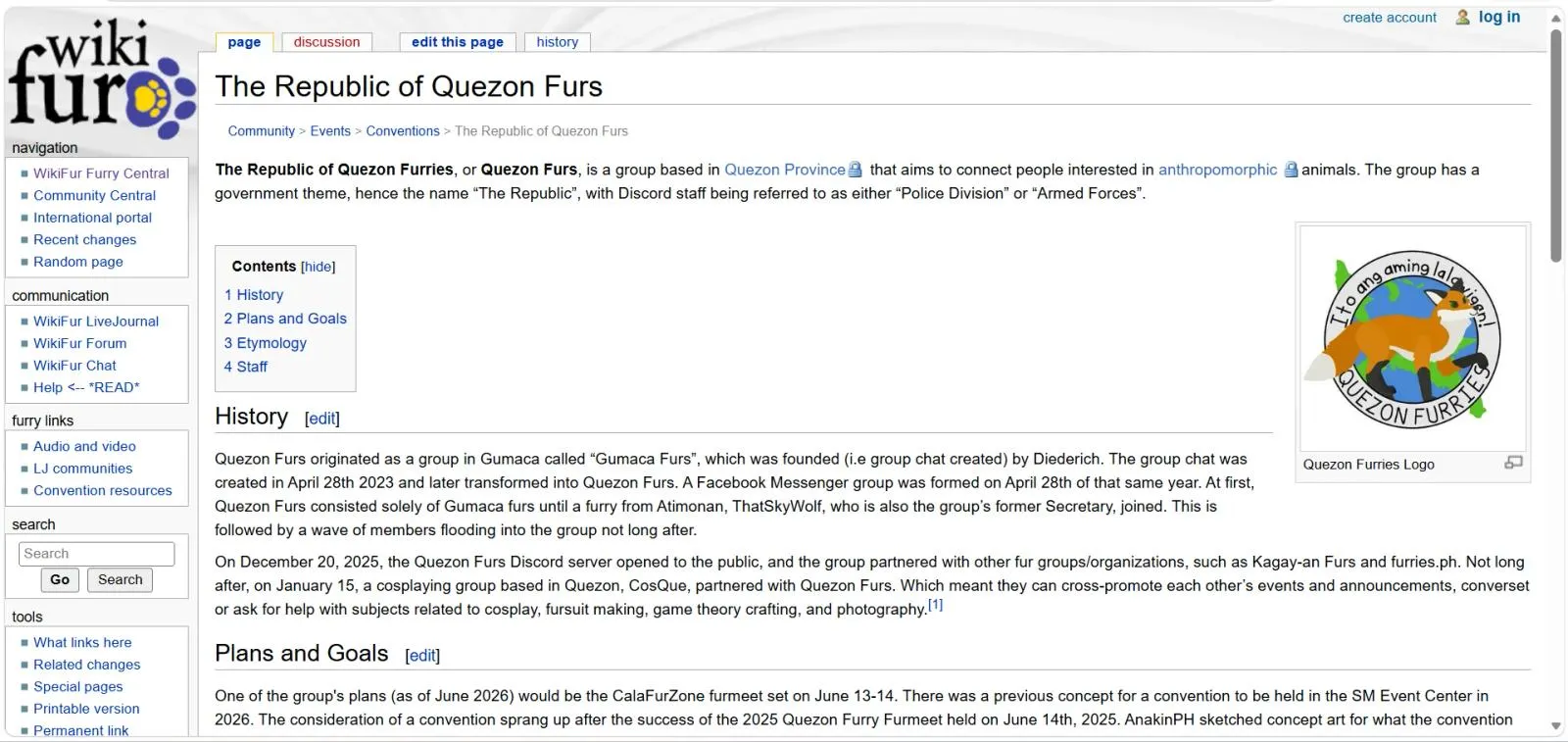Open the edit this page tab
The height and width of the screenshot is (742, 1568).
pyautogui.click(x=457, y=42)
